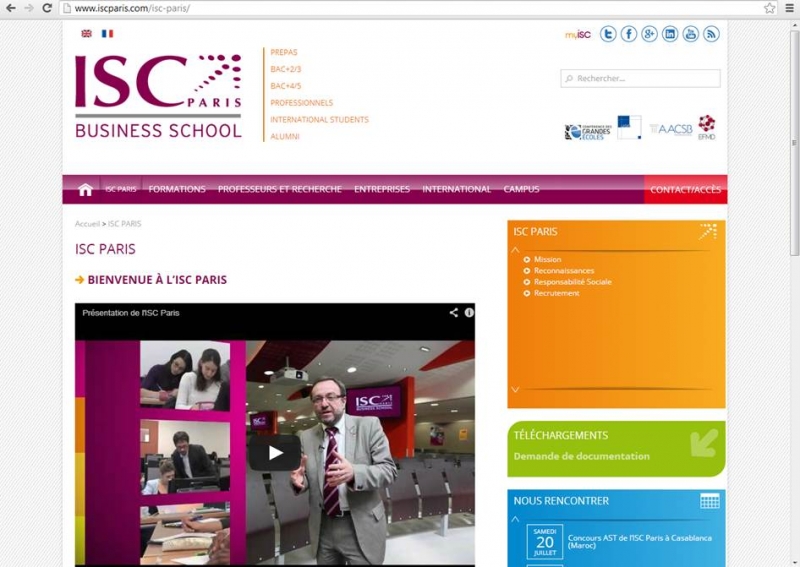The image size is (800, 567).
Task: Open the LinkedIn social icon
Action: coord(670,34)
